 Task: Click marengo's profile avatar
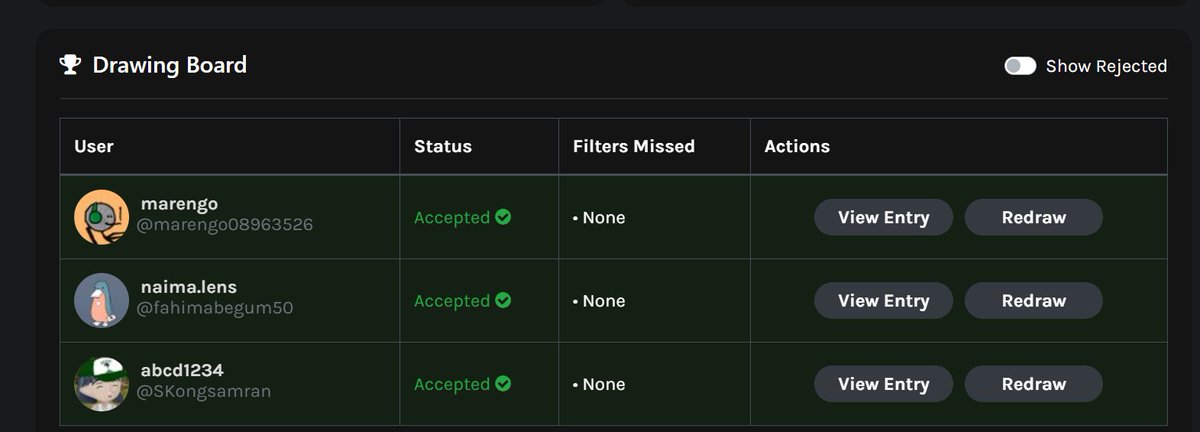(102, 217)
